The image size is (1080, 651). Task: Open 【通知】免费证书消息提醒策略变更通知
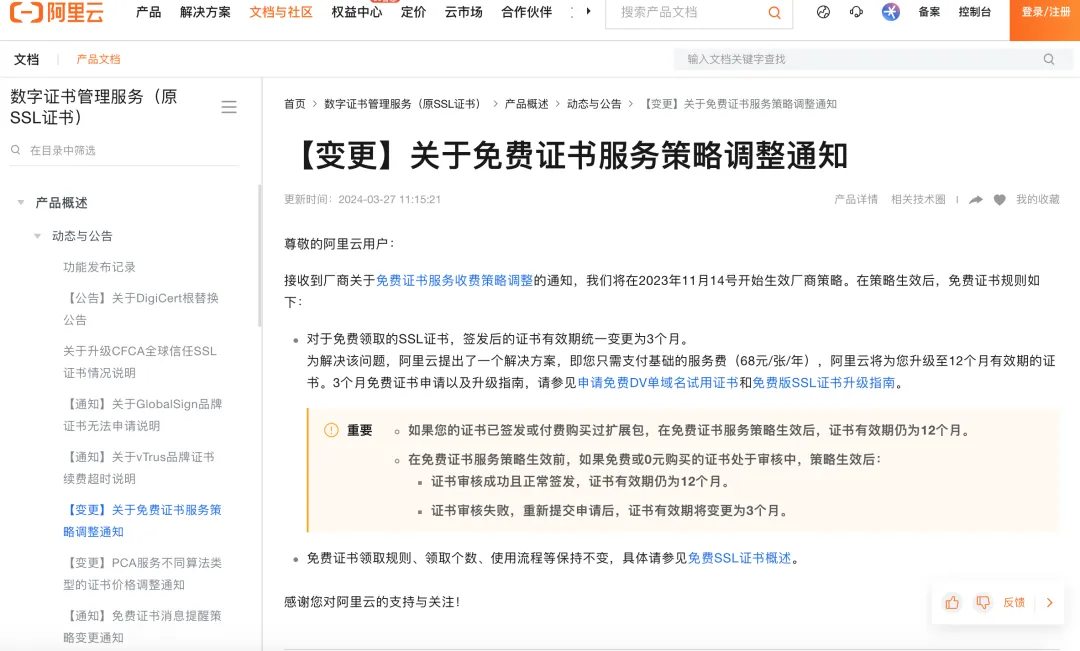pos(143,627)
